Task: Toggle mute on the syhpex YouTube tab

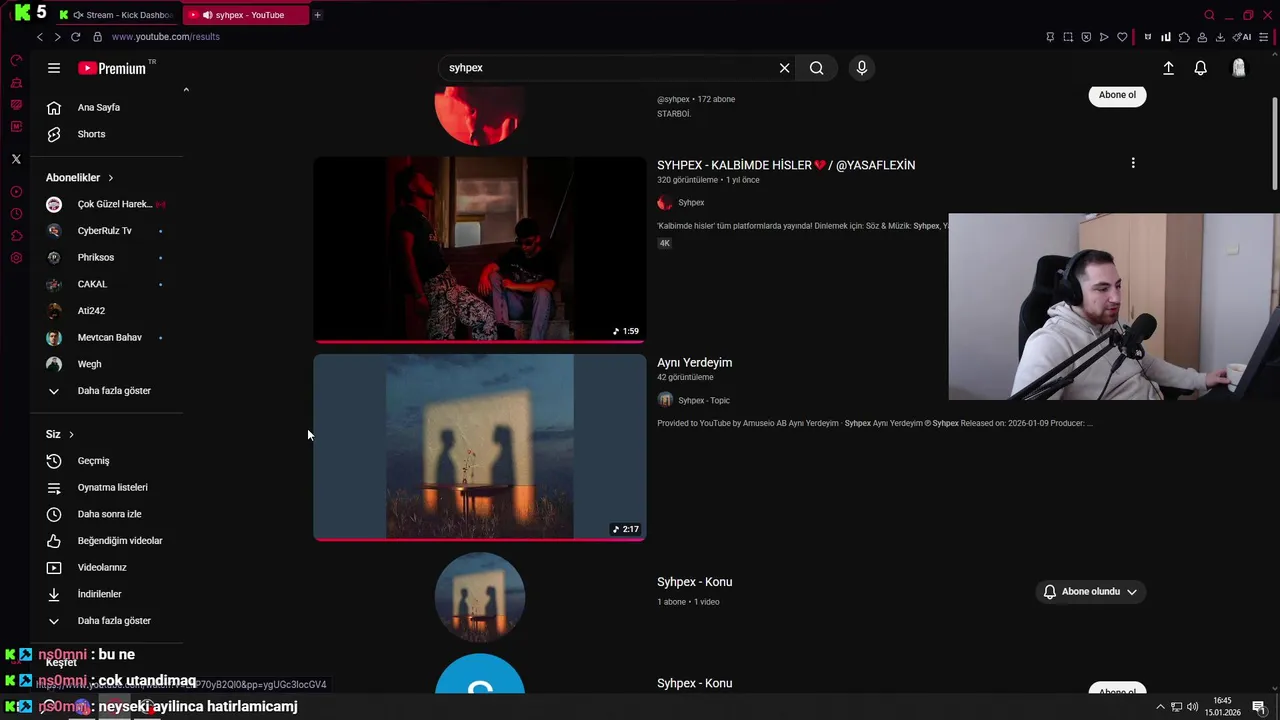Action: [x=207, y=15]
